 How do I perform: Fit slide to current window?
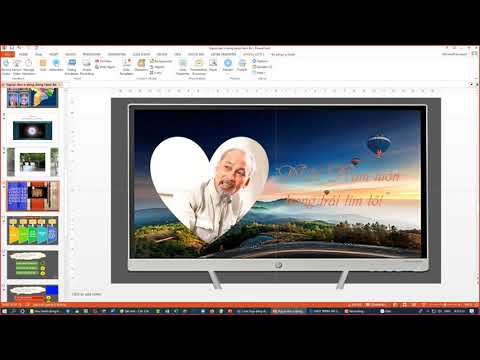coord(476,305)
